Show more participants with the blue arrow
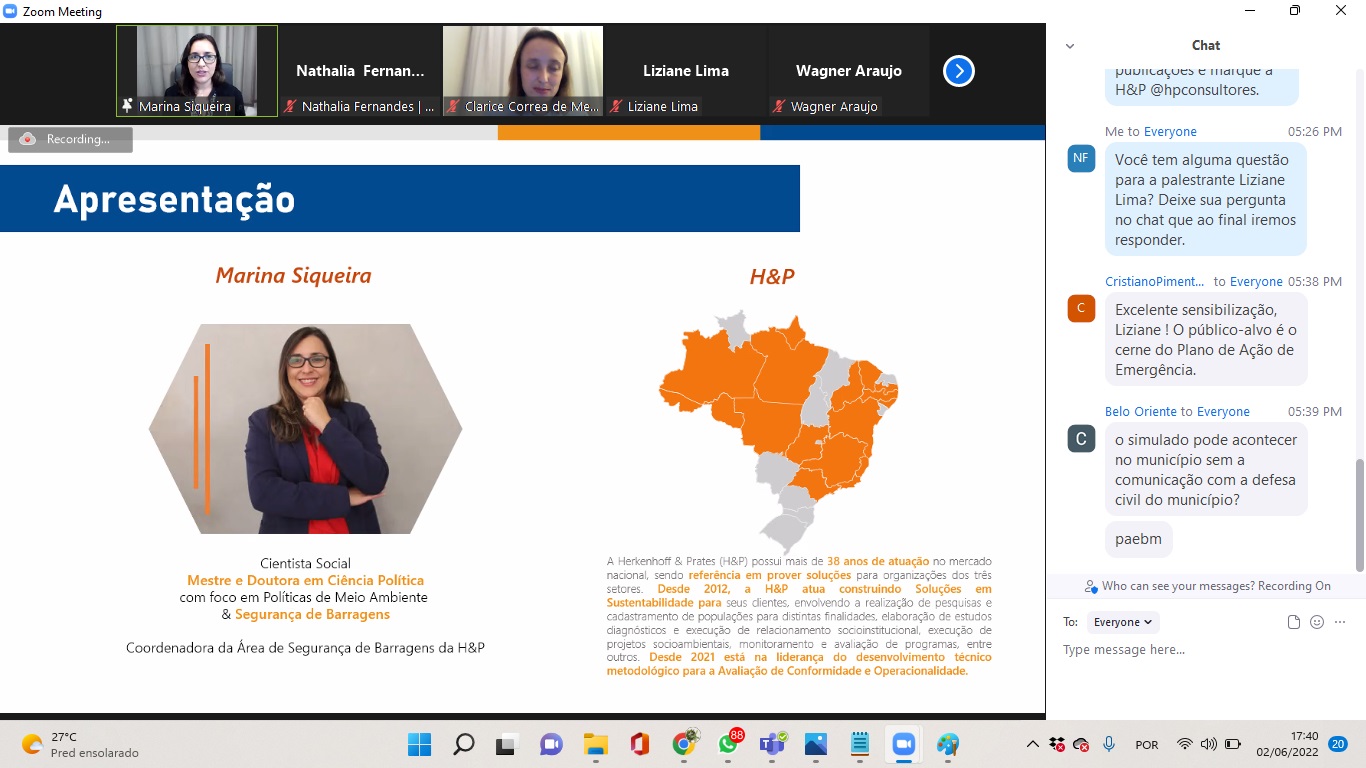Screen dimensions: 1366x768 [x=958, y=71]
